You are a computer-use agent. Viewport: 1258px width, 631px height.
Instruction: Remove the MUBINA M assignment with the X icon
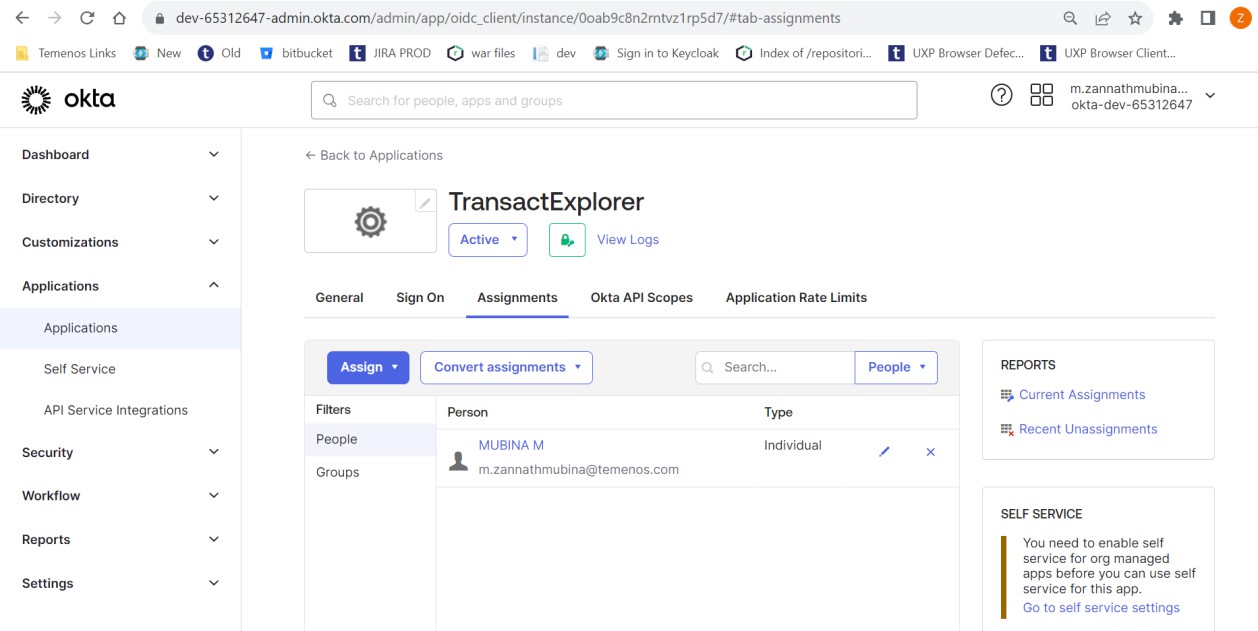930,452
